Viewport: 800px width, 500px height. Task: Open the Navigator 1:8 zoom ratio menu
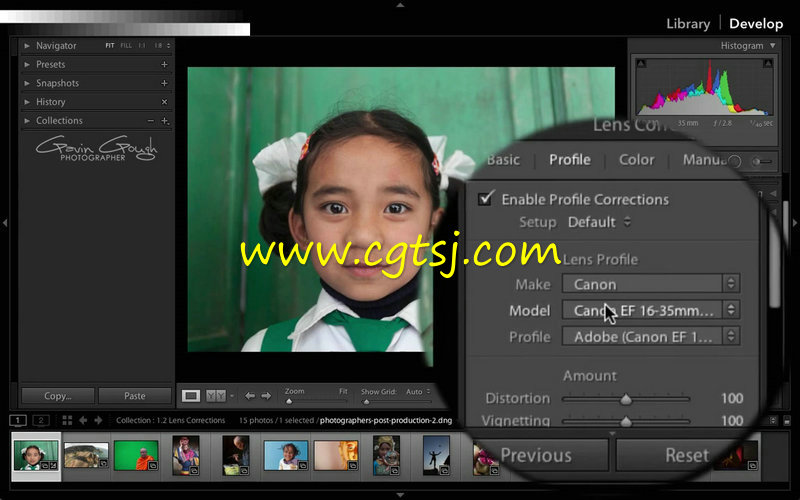(x=162, y=45)
